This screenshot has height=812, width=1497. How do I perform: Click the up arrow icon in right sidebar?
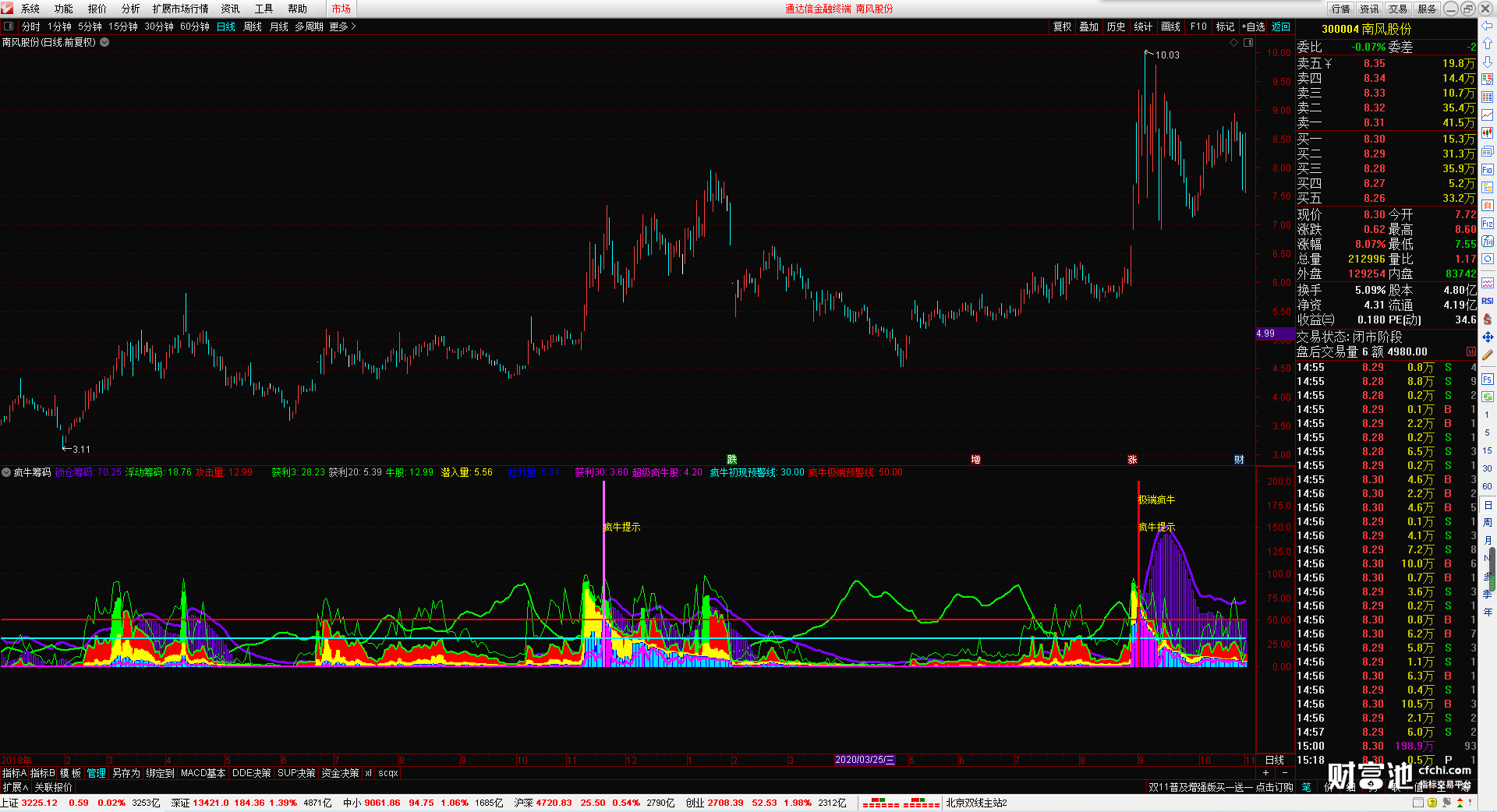[x=1488, y=44]
